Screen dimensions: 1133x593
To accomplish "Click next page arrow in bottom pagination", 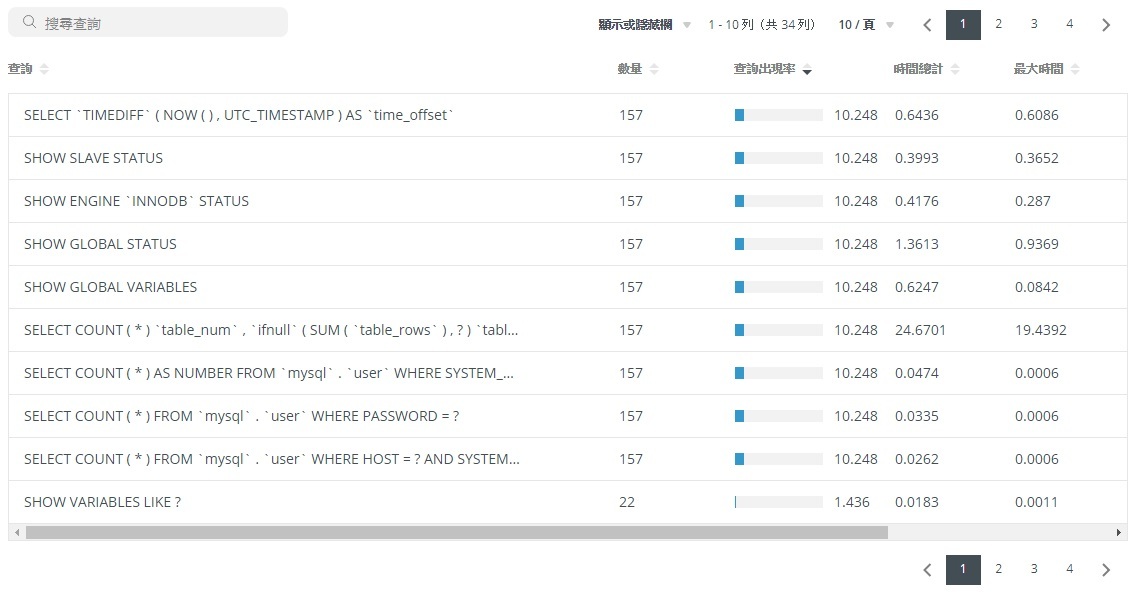I will click(1105, 570).
